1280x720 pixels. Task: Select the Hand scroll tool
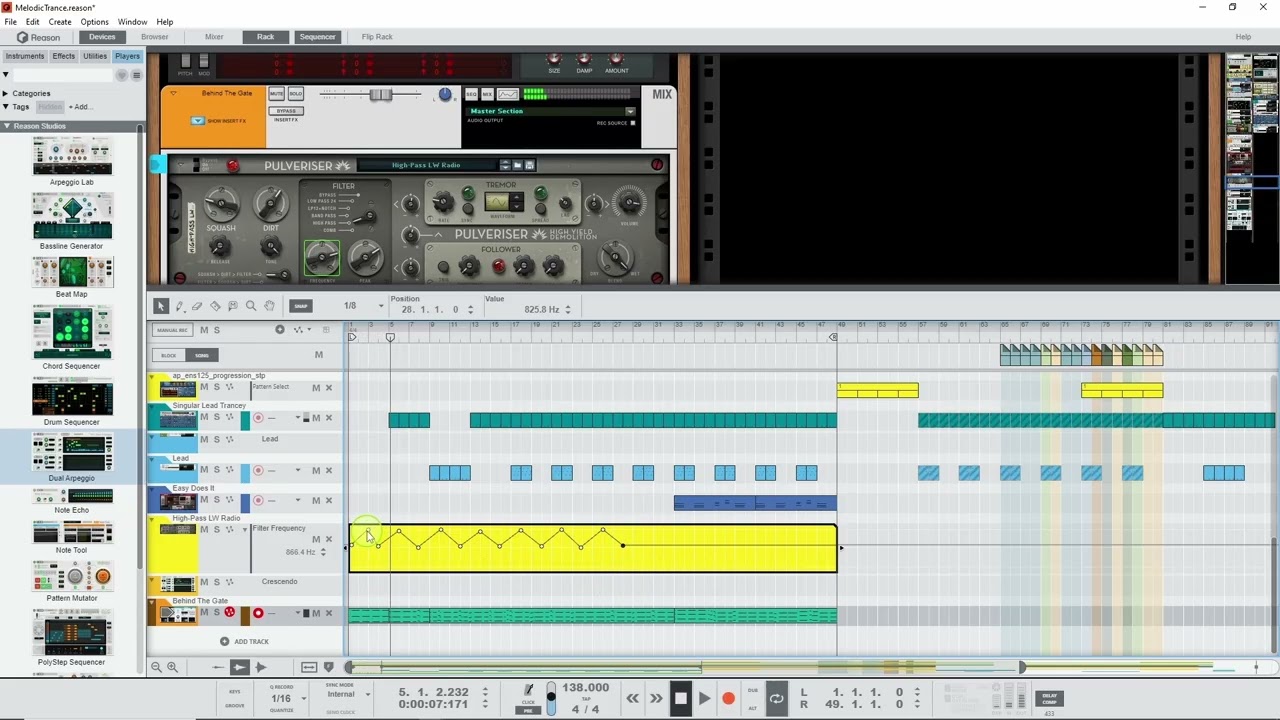point(269,306)
